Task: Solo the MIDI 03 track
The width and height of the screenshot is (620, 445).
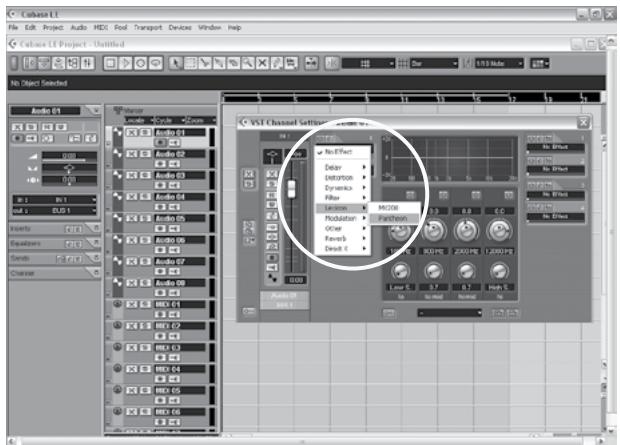Action: coord(145,347)
